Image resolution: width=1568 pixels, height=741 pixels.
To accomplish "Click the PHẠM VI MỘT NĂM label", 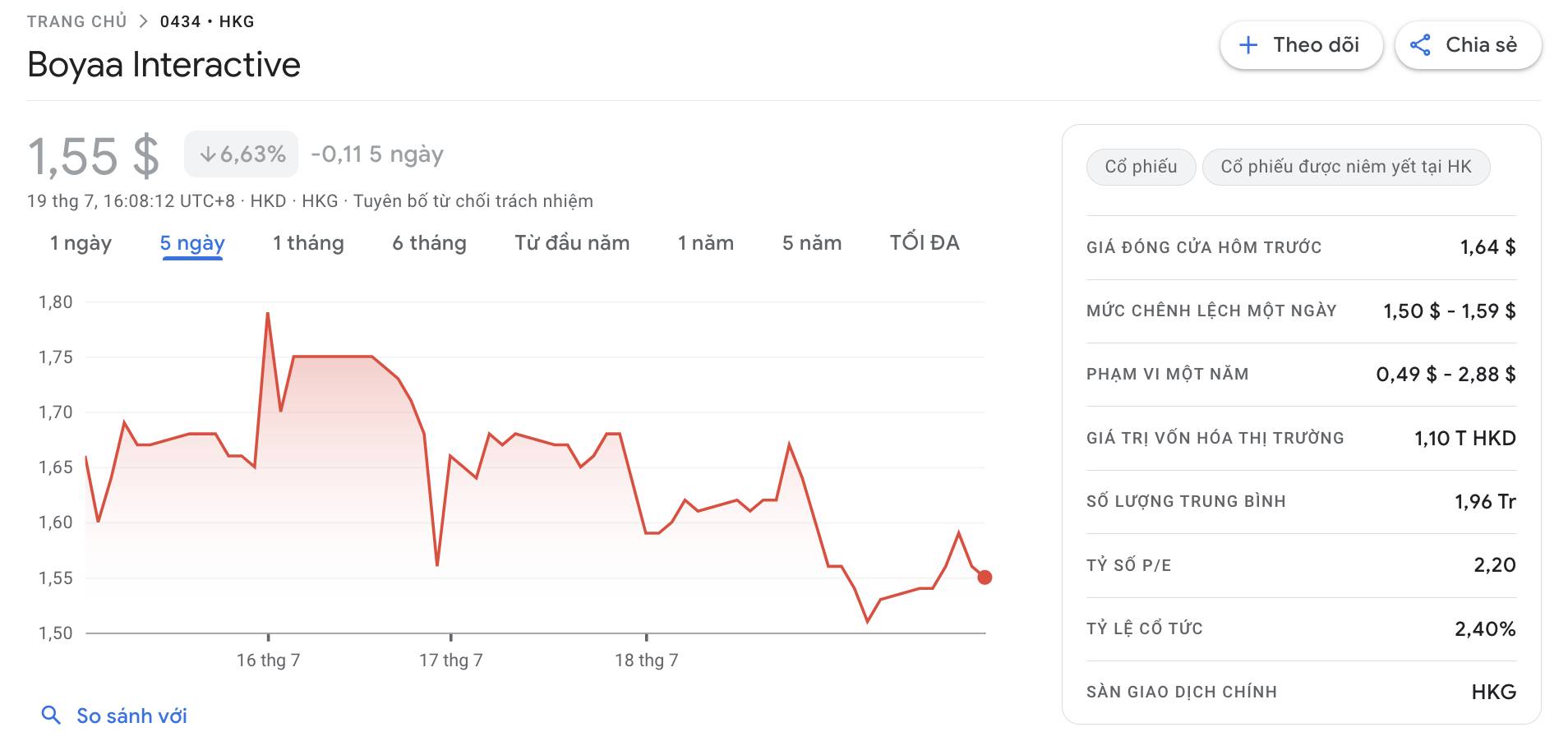I will [1168, 375].
